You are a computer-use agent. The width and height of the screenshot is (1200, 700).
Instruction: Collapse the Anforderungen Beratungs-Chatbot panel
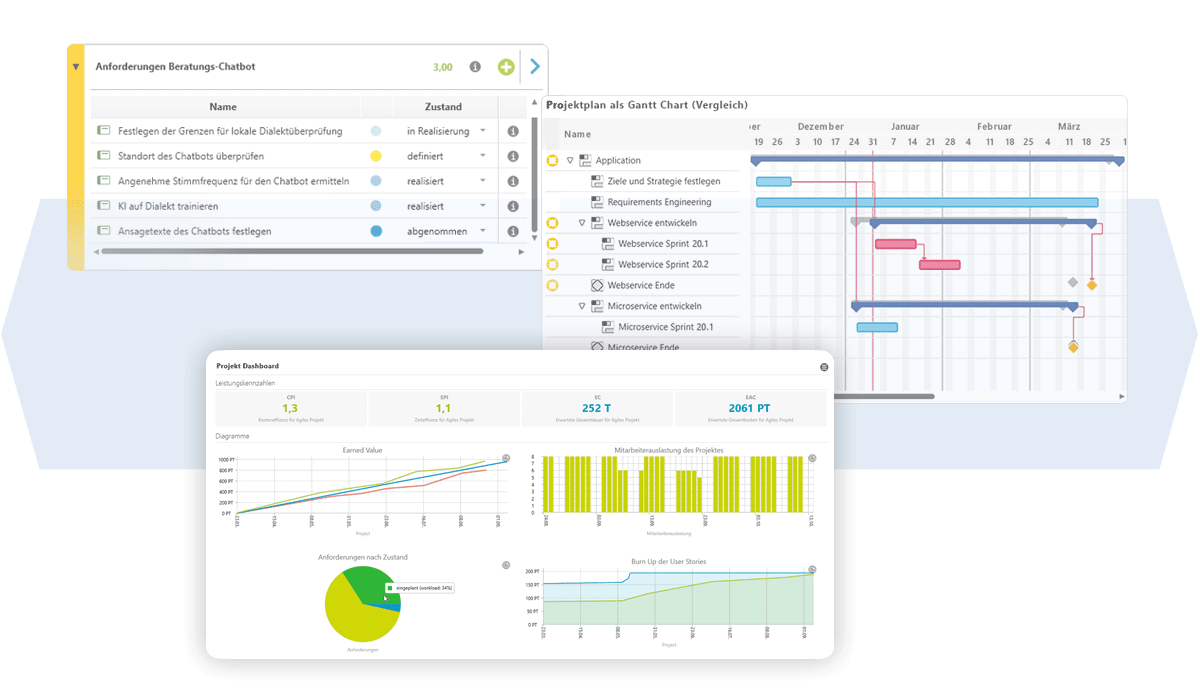[x=76, y=67]
